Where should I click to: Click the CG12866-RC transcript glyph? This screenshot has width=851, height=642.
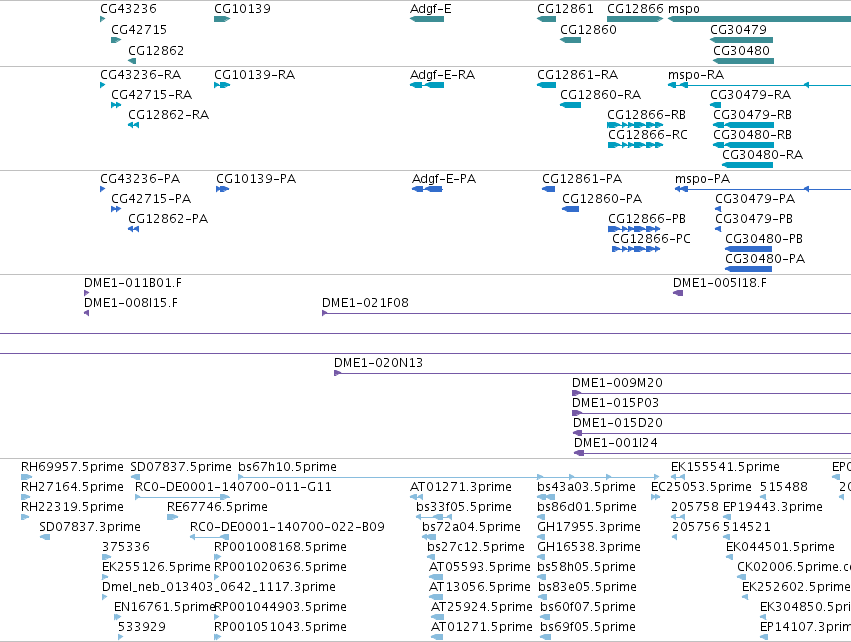635,145
